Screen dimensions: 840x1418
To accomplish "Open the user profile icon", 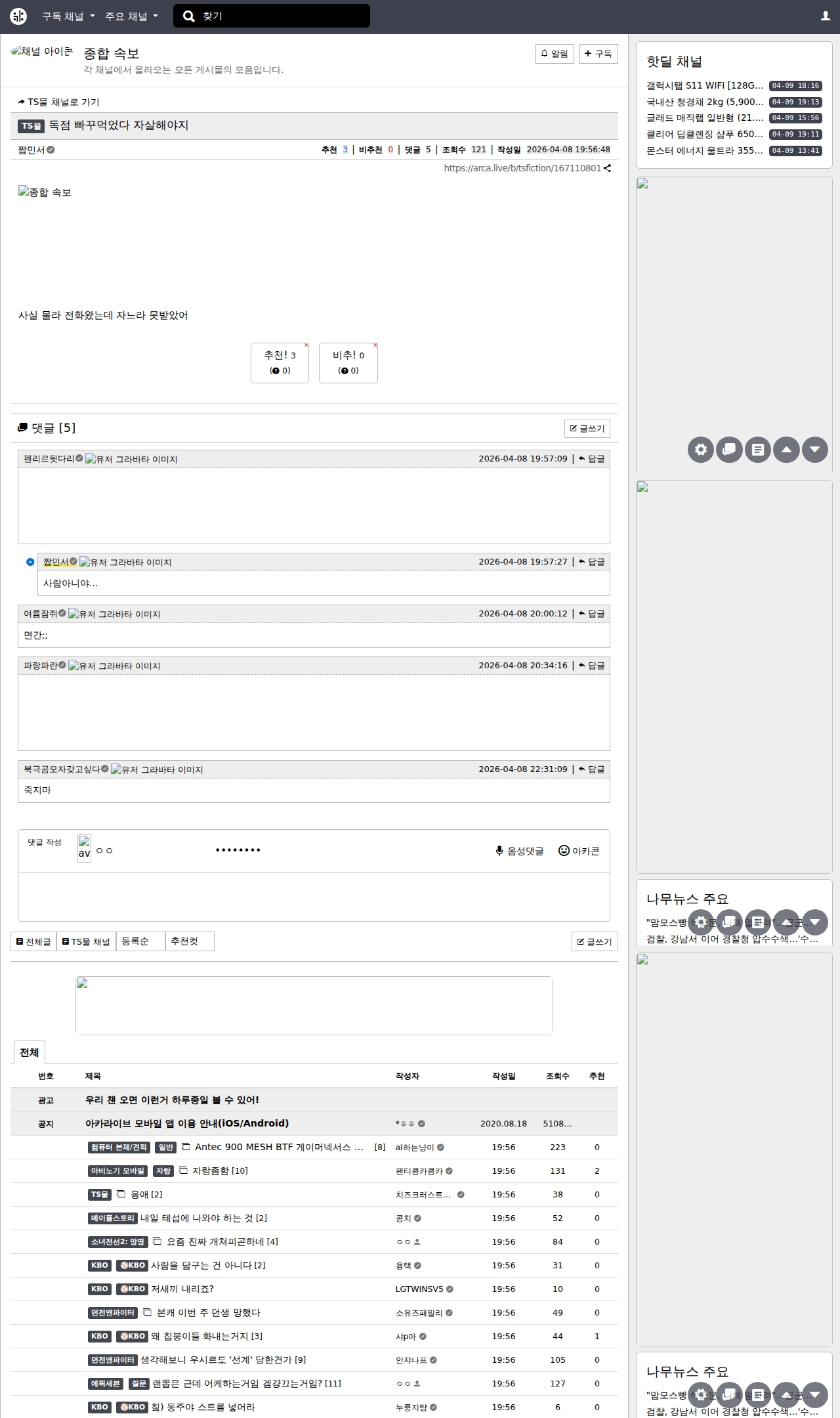I will click(826, 16).
